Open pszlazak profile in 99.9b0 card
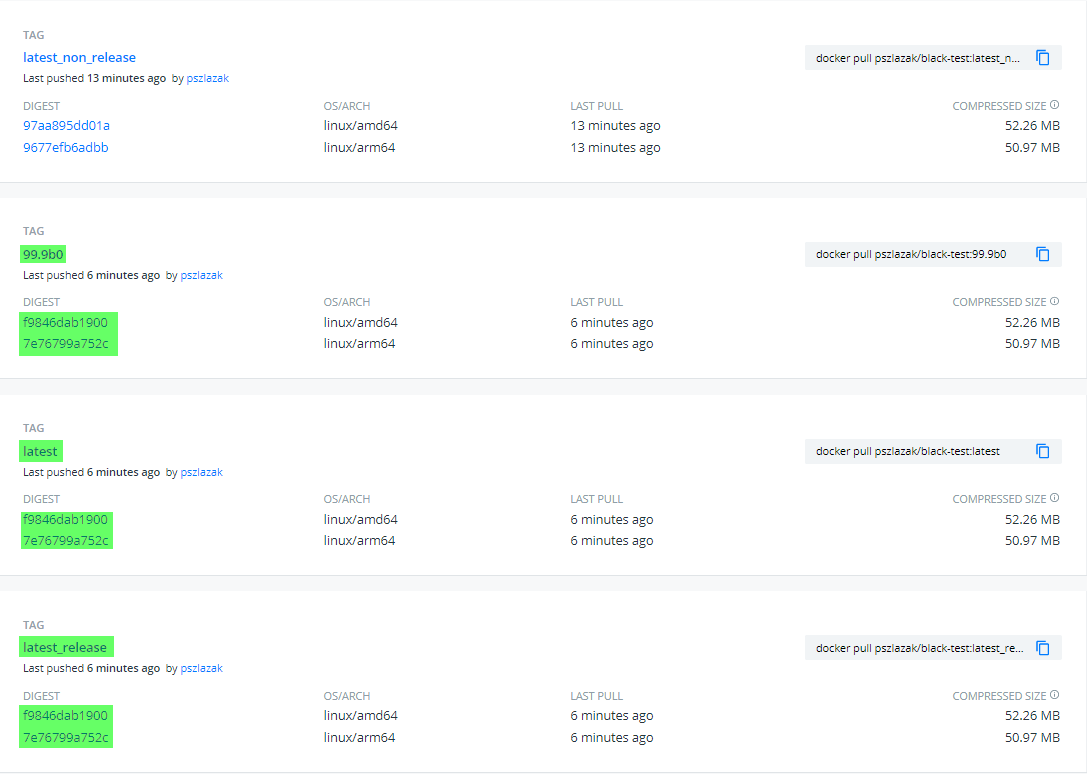This screenshot has height=774, width=1087. pos(202,275)
